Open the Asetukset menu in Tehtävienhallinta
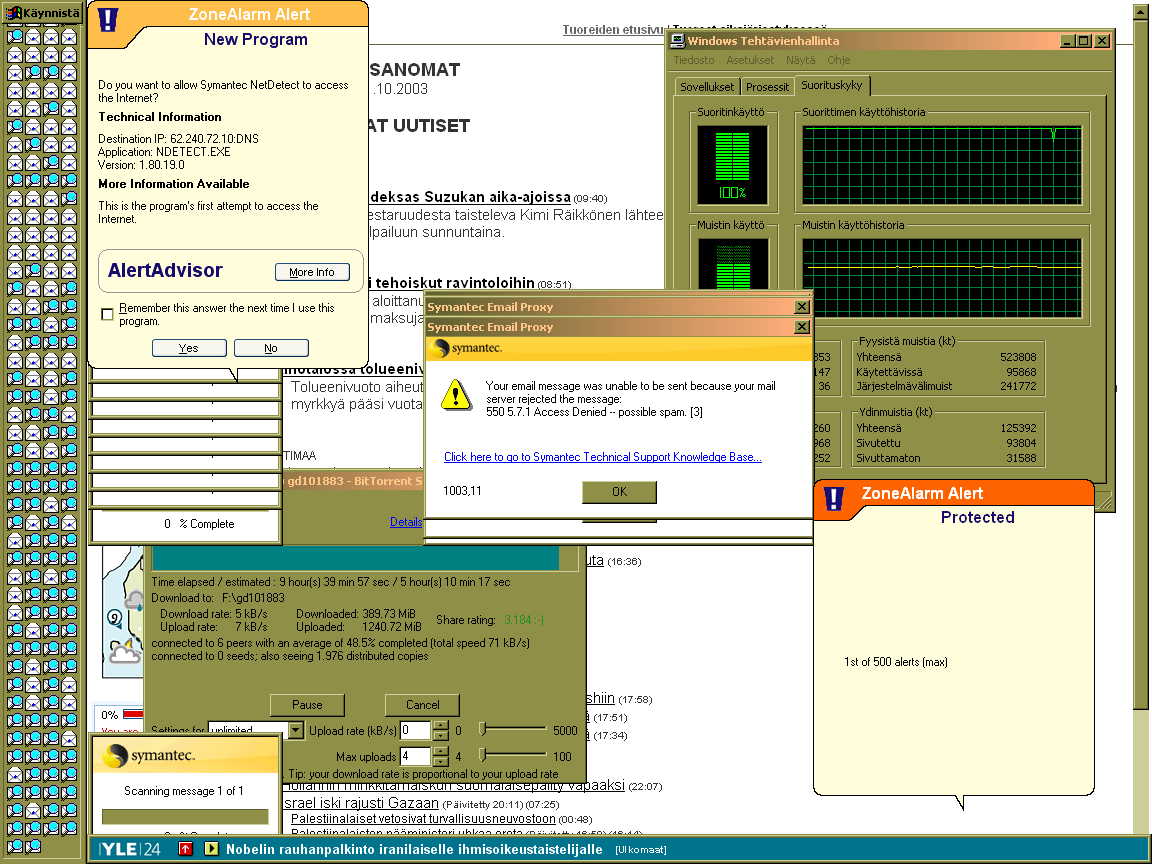The image size is (1152, 864). 750,60
